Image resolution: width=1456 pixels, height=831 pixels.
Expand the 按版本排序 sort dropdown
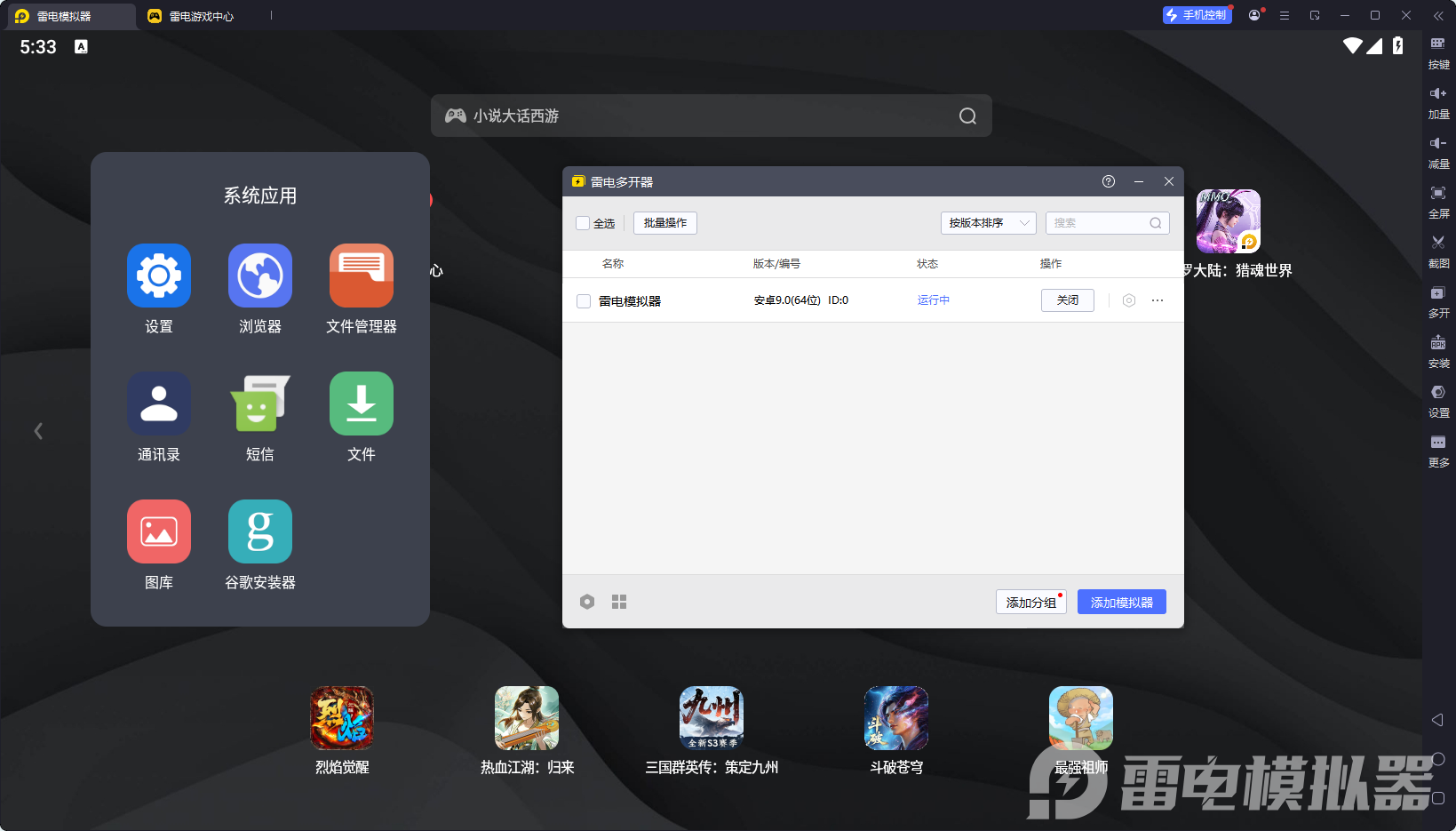pos(988,223)
